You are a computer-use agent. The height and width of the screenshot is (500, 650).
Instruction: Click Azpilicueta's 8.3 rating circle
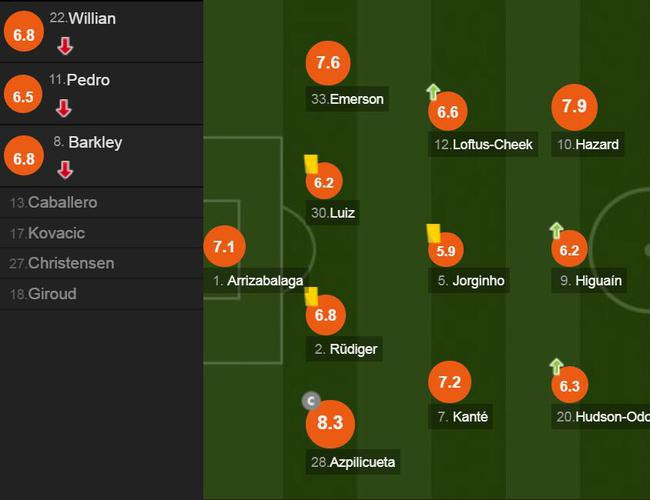click(330, 423)
